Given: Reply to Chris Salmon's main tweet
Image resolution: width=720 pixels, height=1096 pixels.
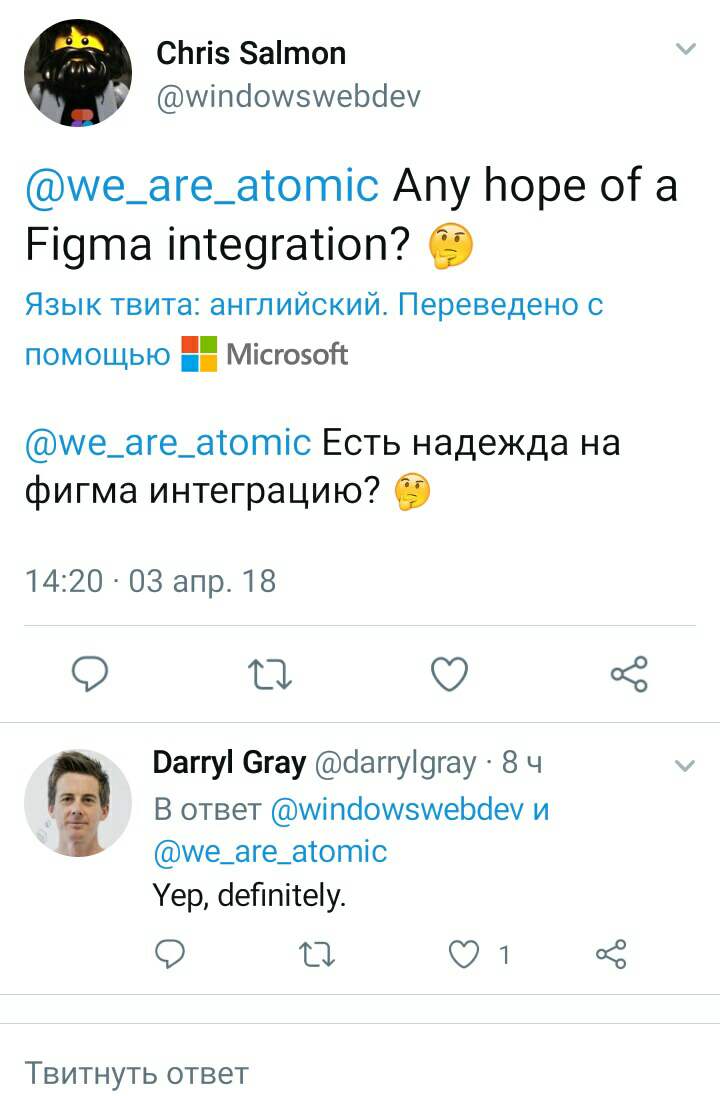Looking at the screenshot, I should [x=91, y=675].
